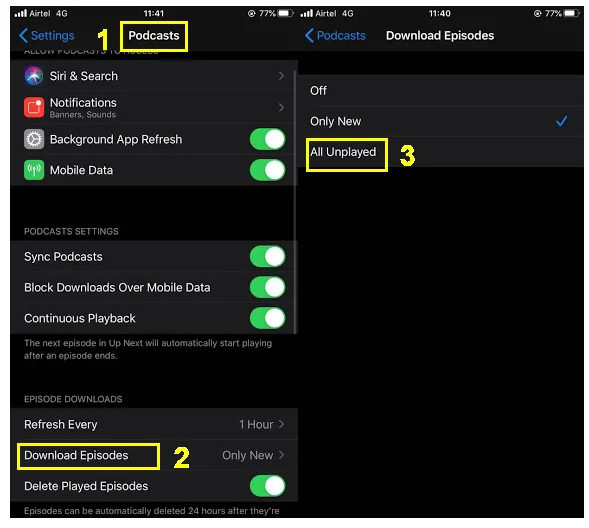The height and width of the screenshot is (528, 589).
Task: Tap the red Notifications icon
Action: (34, 107)
